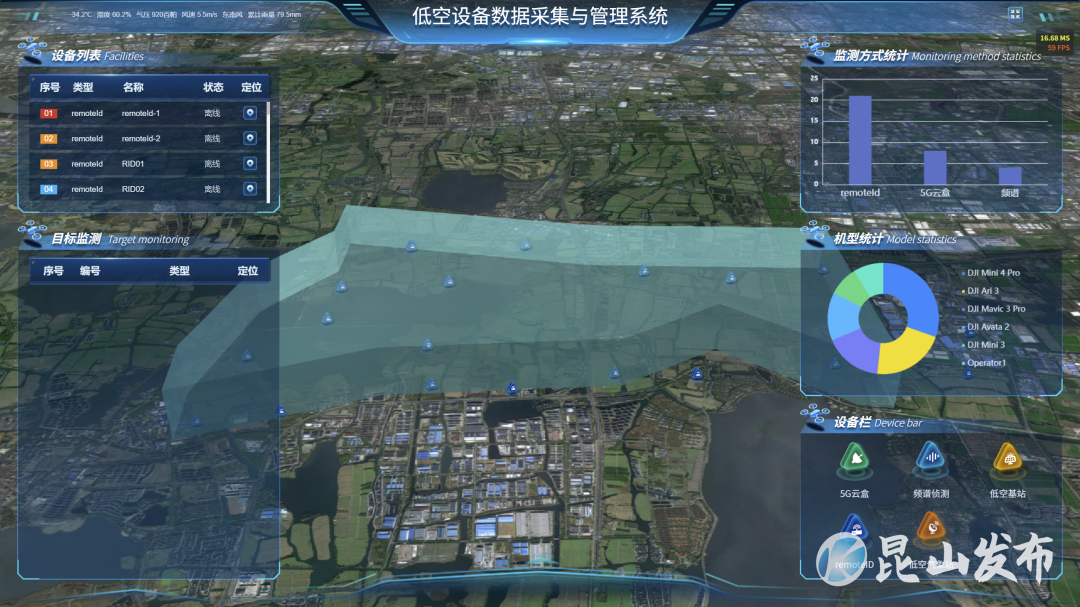Click the 5G云盒 bar in the chart
The image size is (1080, 607).
tap(935, 167)
